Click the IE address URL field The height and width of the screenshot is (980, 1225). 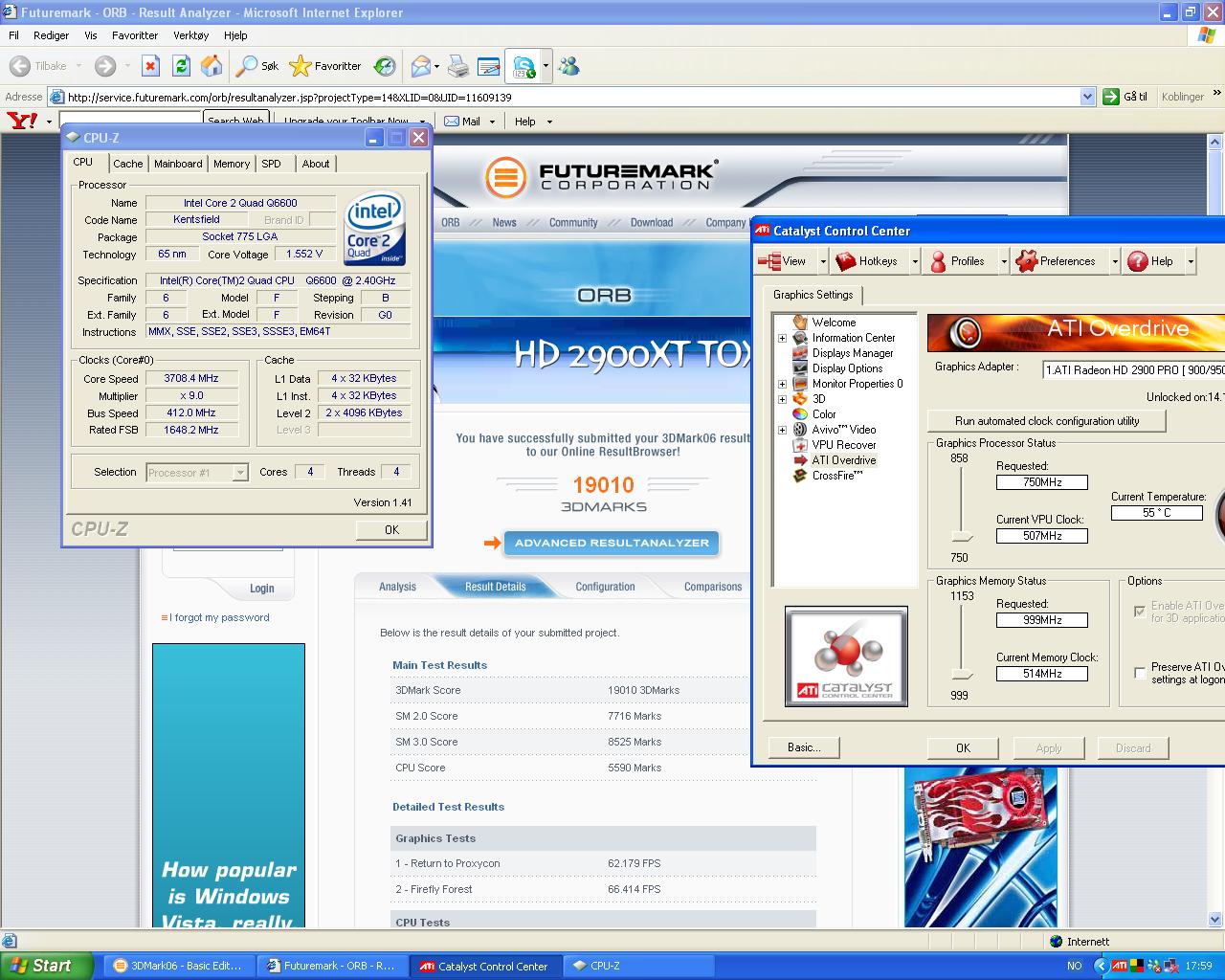pyautogui.click(x=571, y=97)
